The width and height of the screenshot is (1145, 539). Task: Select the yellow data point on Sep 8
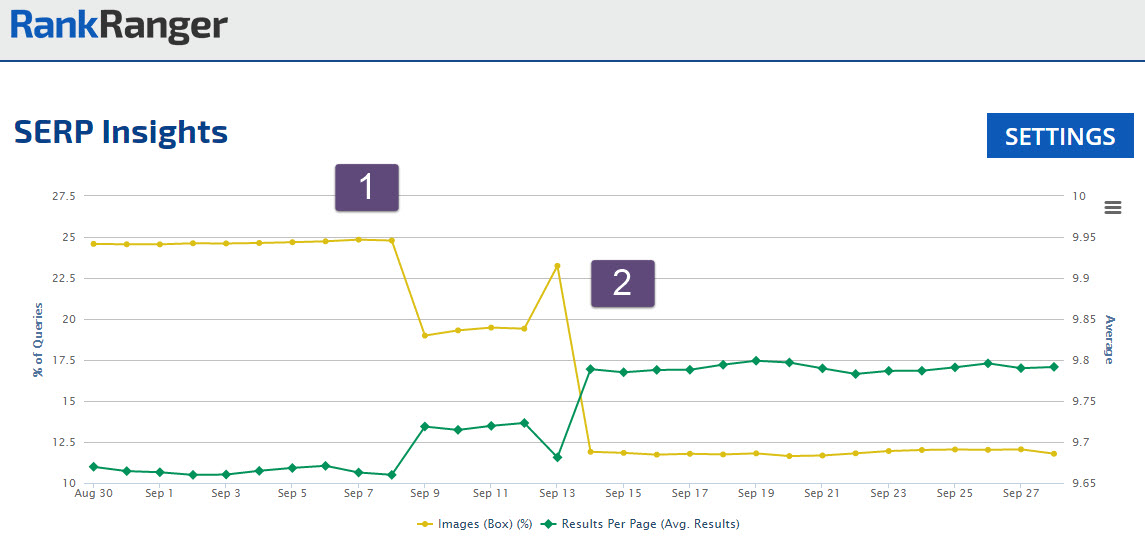(392, 240)
